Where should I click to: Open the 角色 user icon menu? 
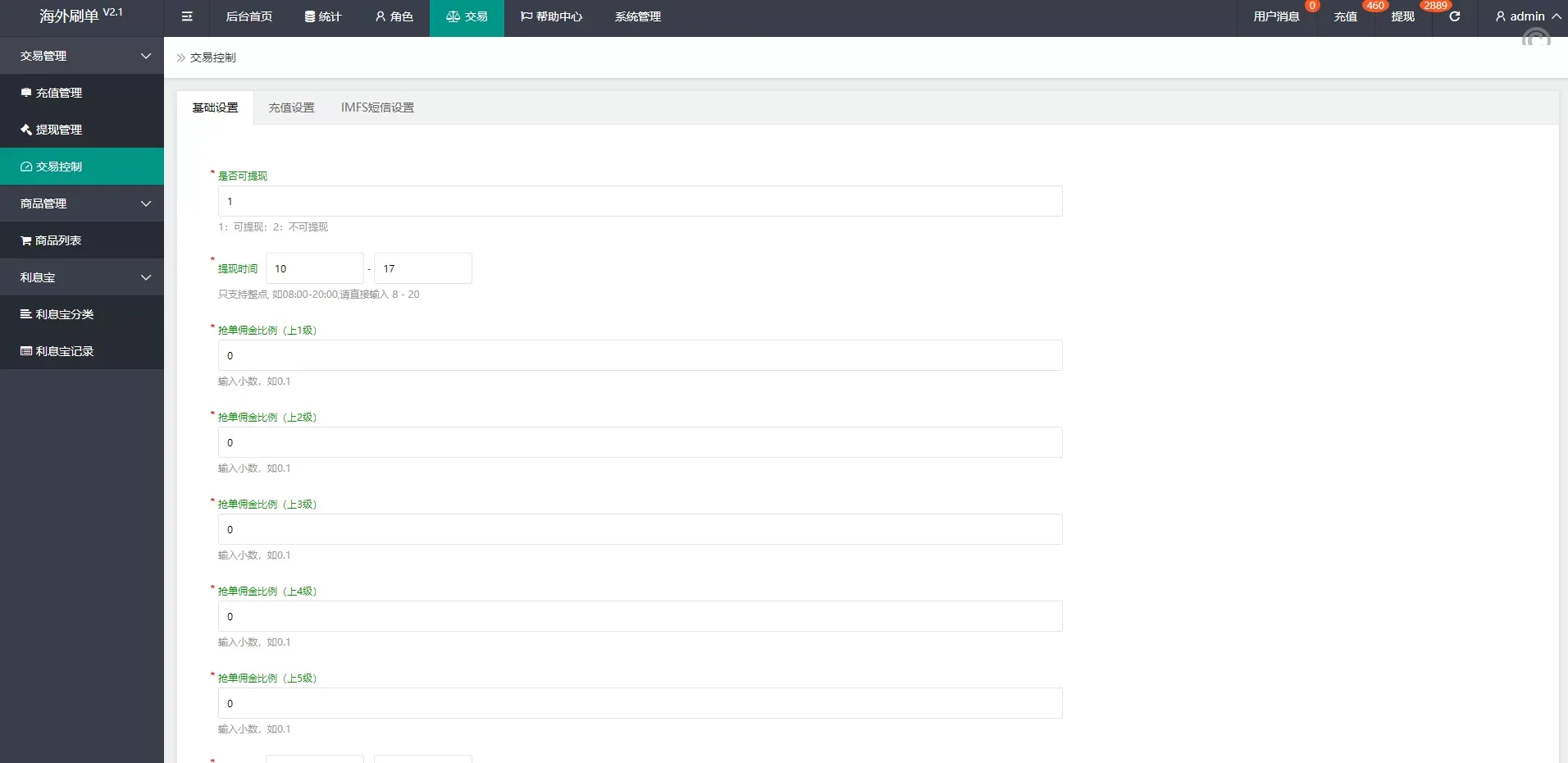[x=394, y=16]
